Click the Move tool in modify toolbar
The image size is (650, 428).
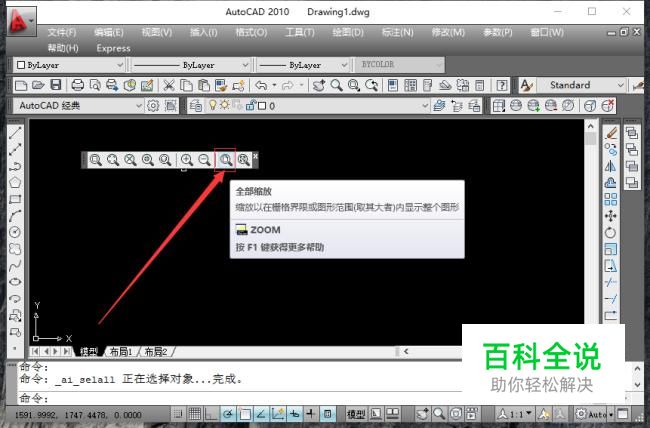pos(611,216)
